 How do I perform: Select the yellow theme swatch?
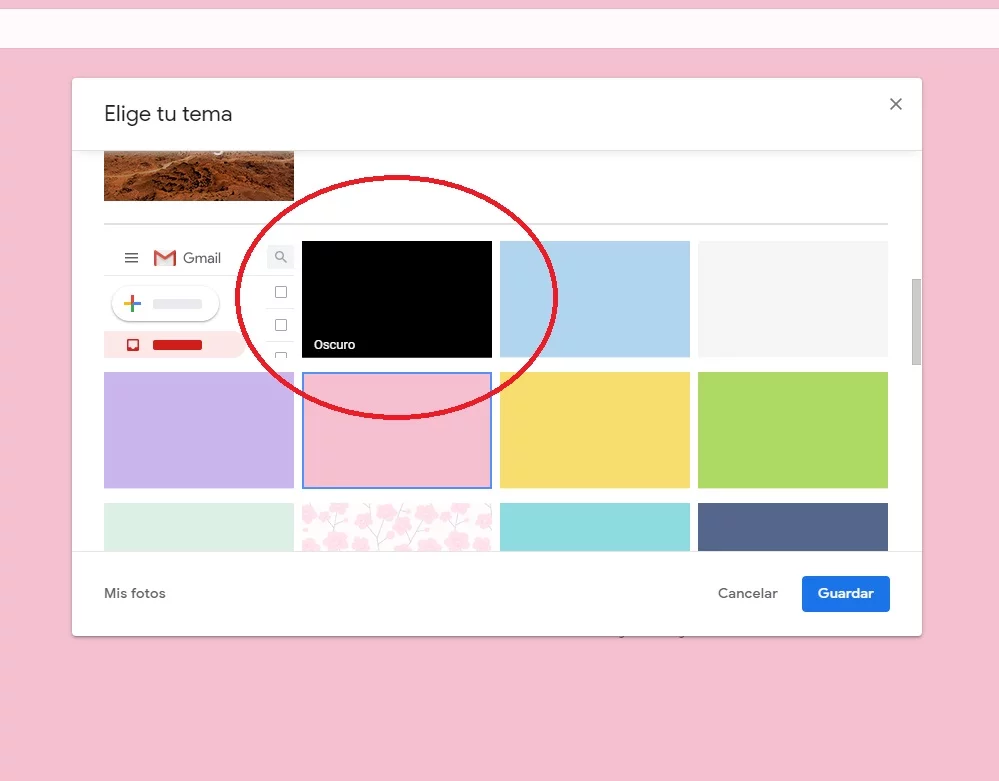click(x=594, y=430)
